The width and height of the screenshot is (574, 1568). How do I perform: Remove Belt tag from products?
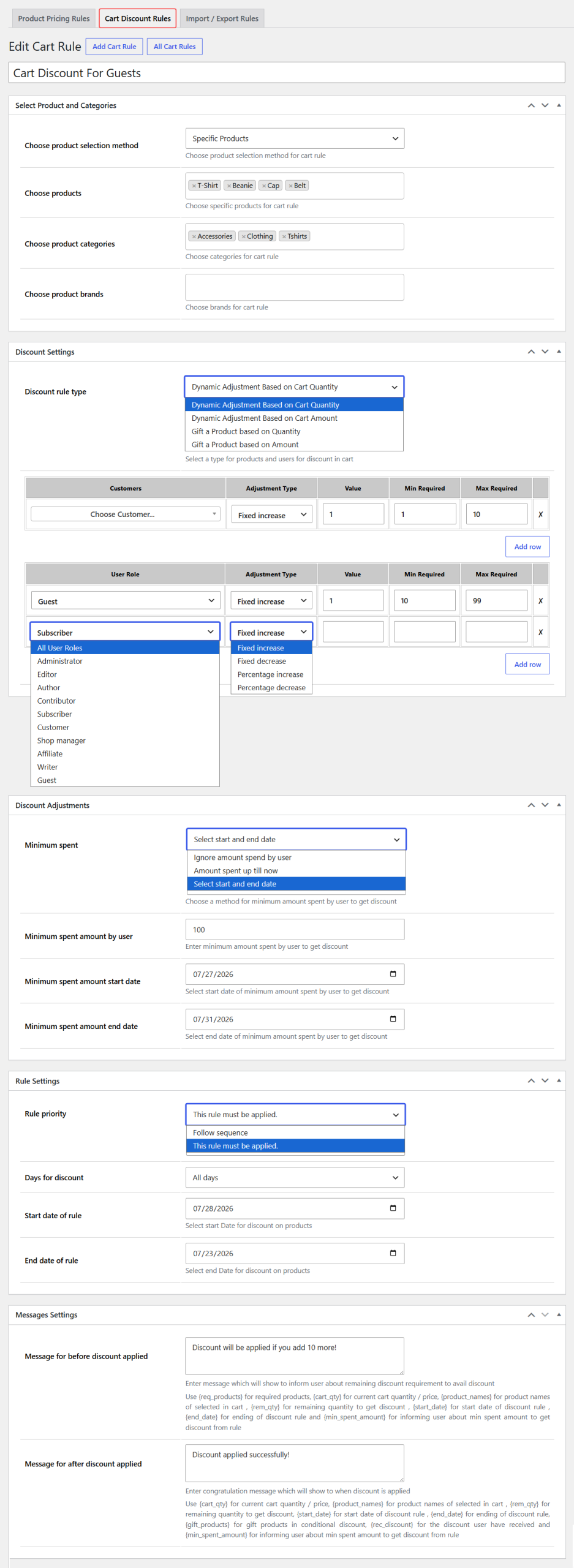(x=290, y=186)
